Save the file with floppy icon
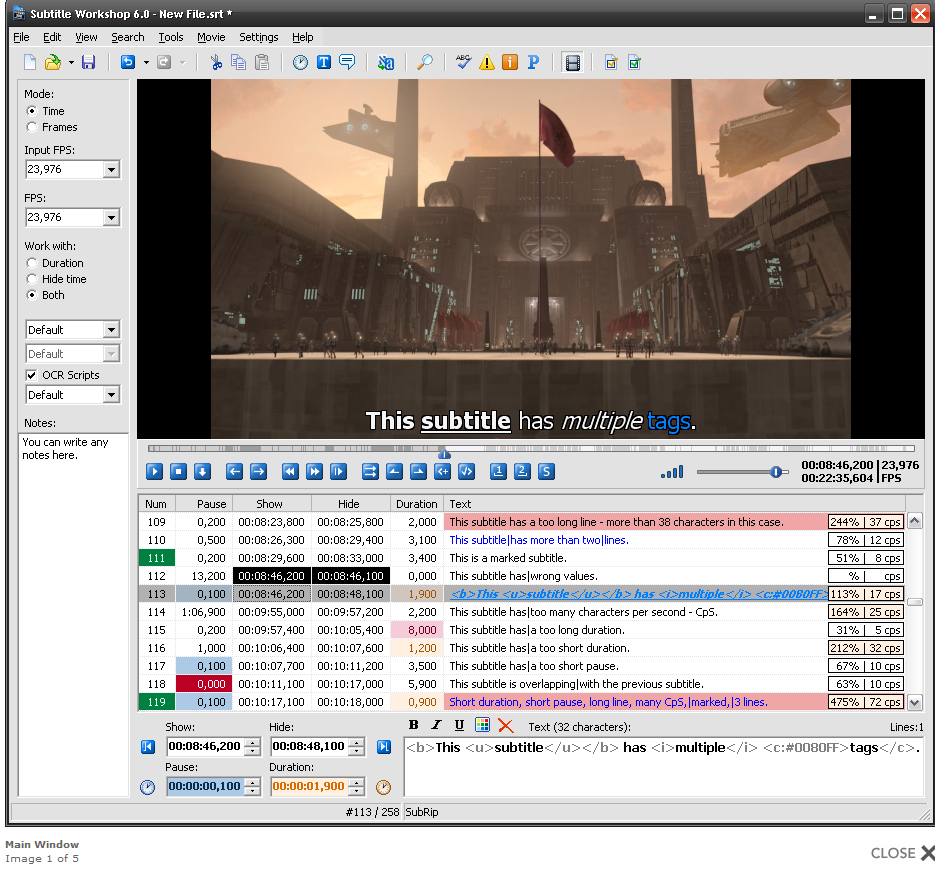Screen dimensions: 935x877 pos(88,62)
